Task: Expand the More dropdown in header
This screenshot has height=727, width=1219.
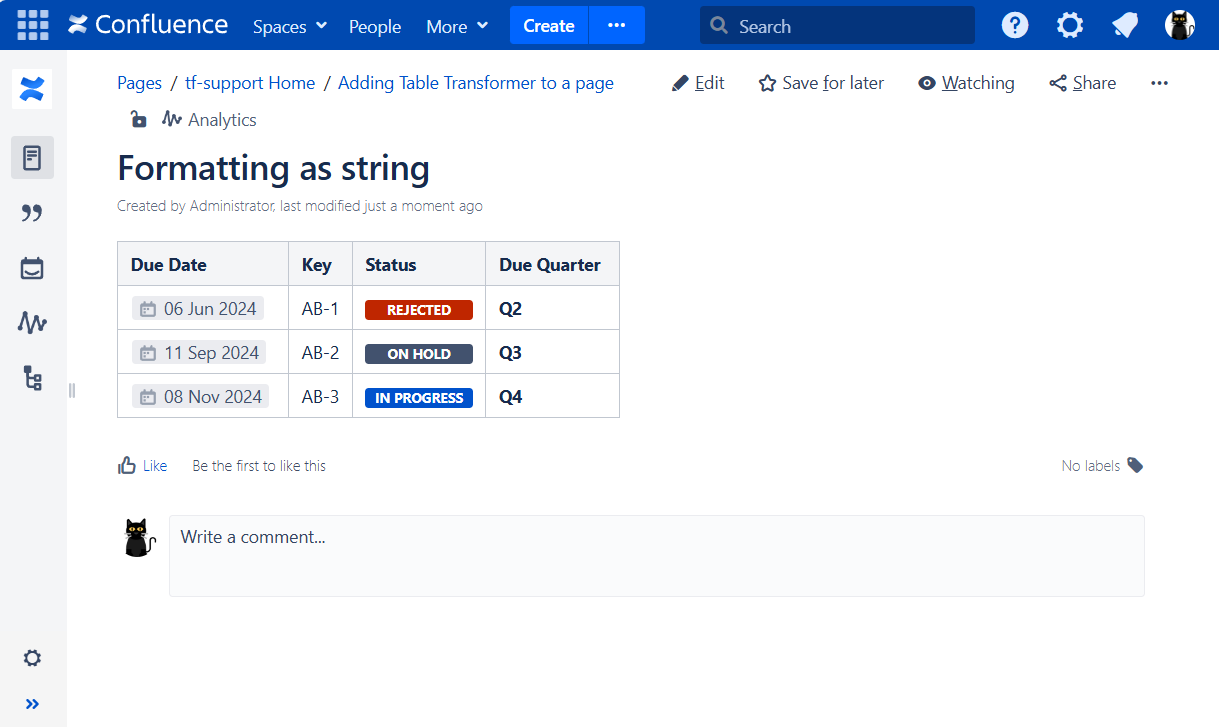Action: [x=457, y=26]
